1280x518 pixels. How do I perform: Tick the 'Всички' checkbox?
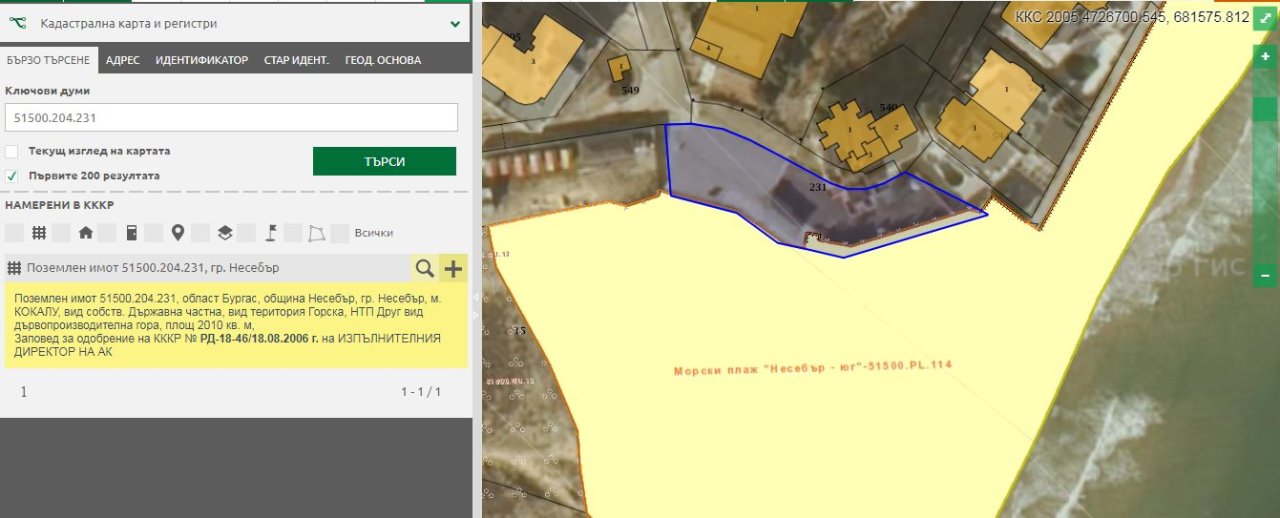[340, 233]
